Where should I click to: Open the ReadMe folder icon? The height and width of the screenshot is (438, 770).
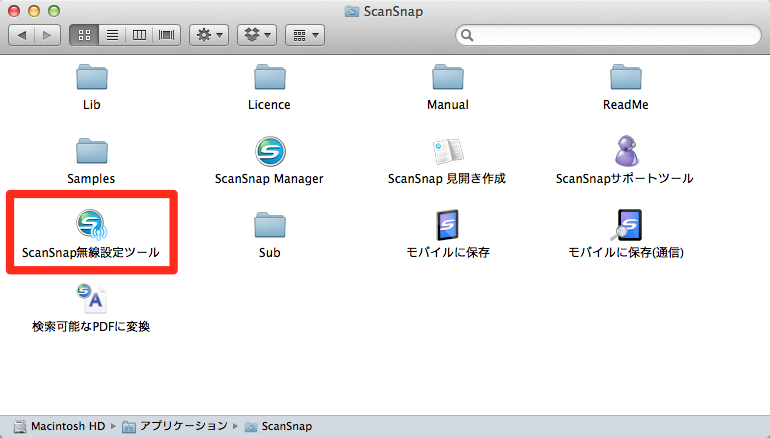(626, 77)
